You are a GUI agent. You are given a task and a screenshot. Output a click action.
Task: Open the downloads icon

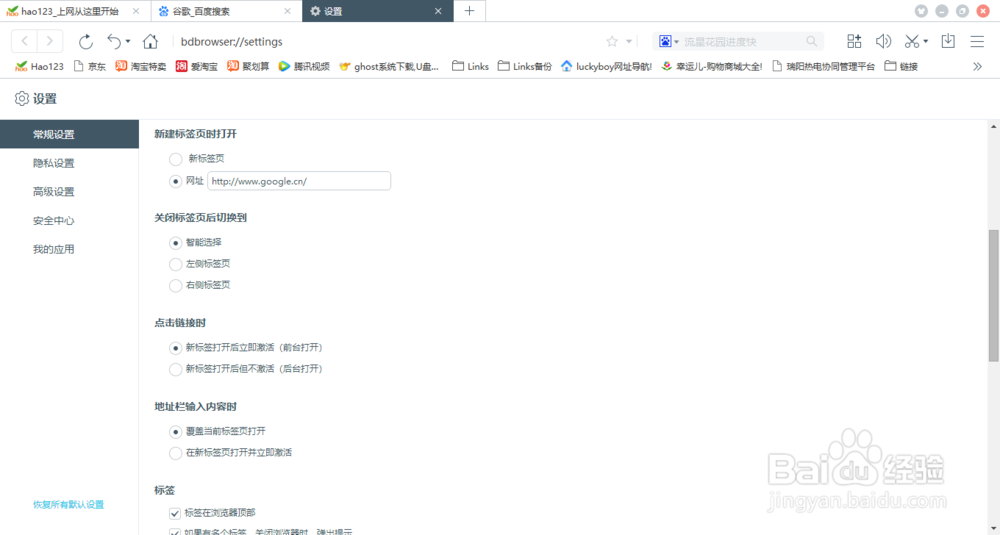(948, 41)
